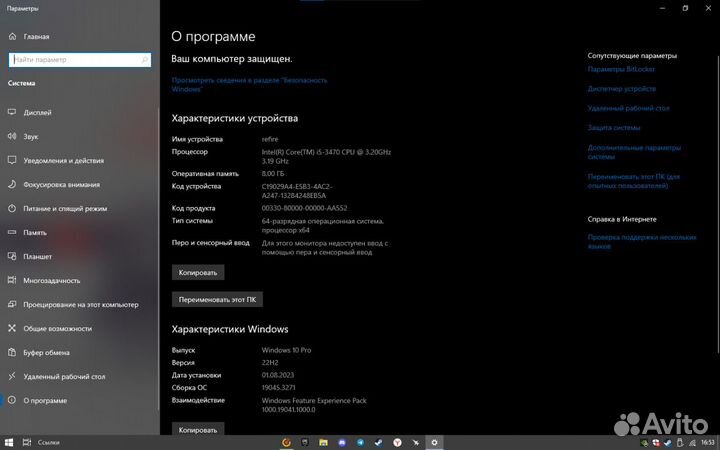Open Проверка поддержки нескольких языков link

click(642, 242)
